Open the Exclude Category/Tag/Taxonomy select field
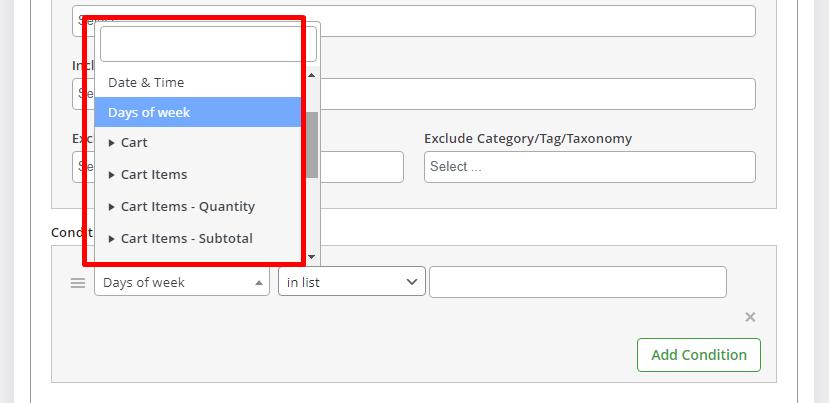This screenshot has width=829, height=403. [x=589, y=167]
